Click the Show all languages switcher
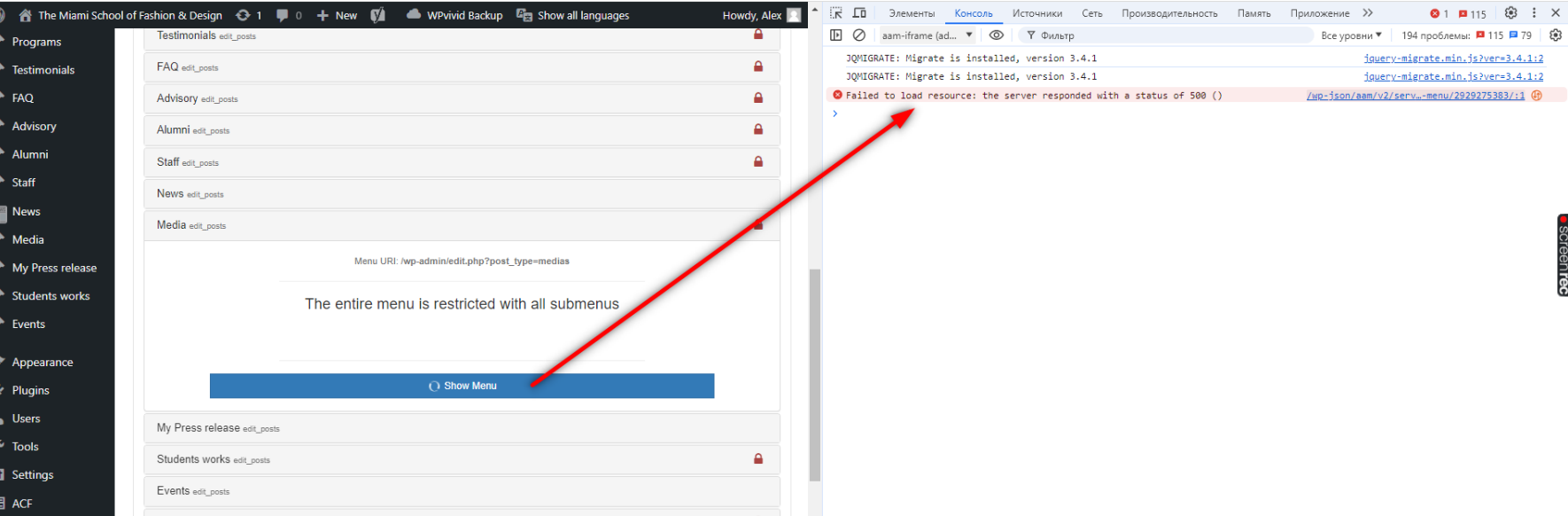The height and width of the screenshot is (516, 1568). 573,15
